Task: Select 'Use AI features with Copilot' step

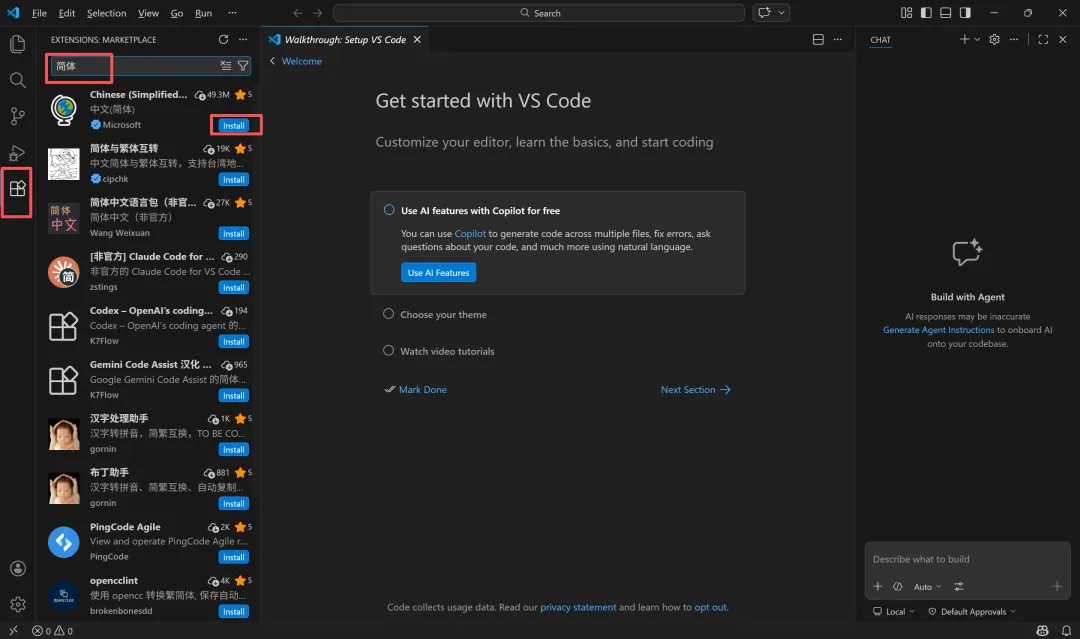Action: [480, 211]
